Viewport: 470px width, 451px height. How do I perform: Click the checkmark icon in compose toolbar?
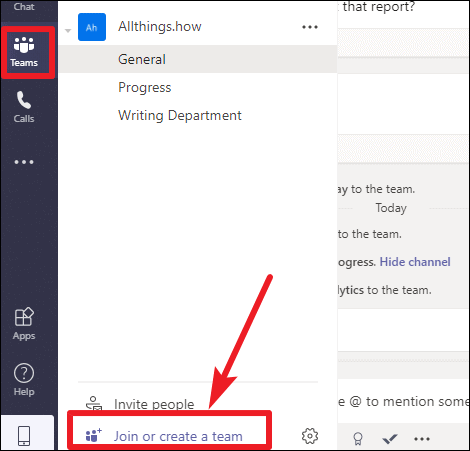(x=390, y=439)
